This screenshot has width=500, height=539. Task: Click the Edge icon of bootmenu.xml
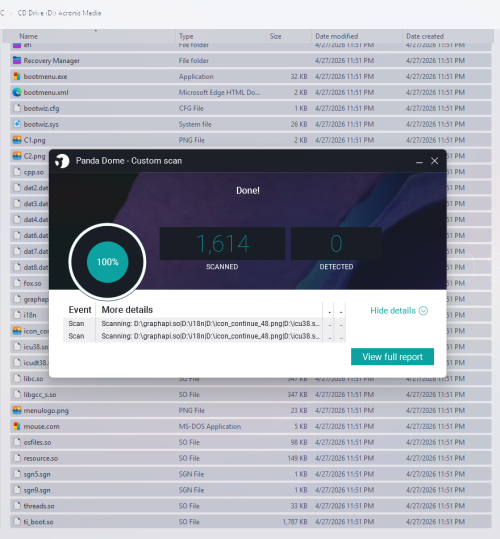[17, 92]
